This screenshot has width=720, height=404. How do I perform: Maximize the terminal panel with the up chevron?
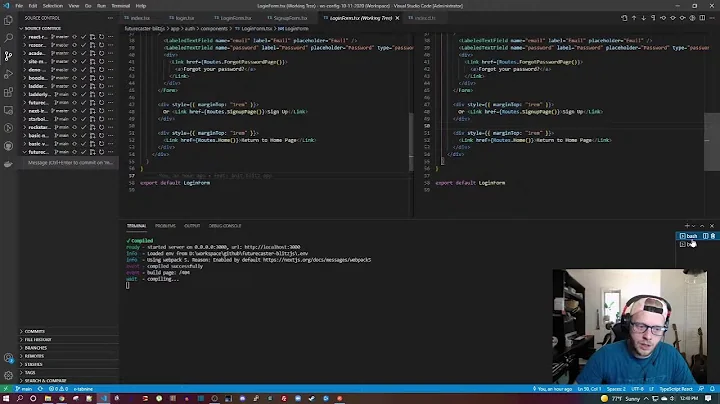(702, 226)
